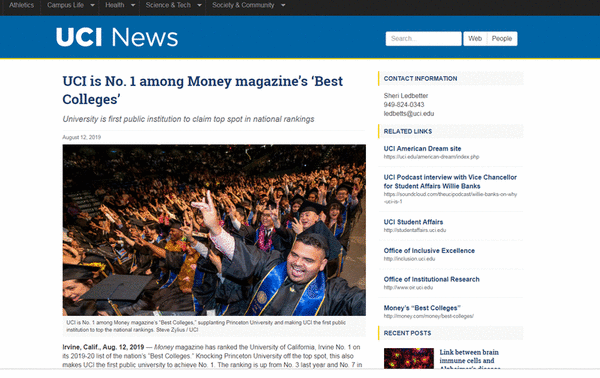Select the Campus Life menu item
600x378 pixels.
point(65,5)
